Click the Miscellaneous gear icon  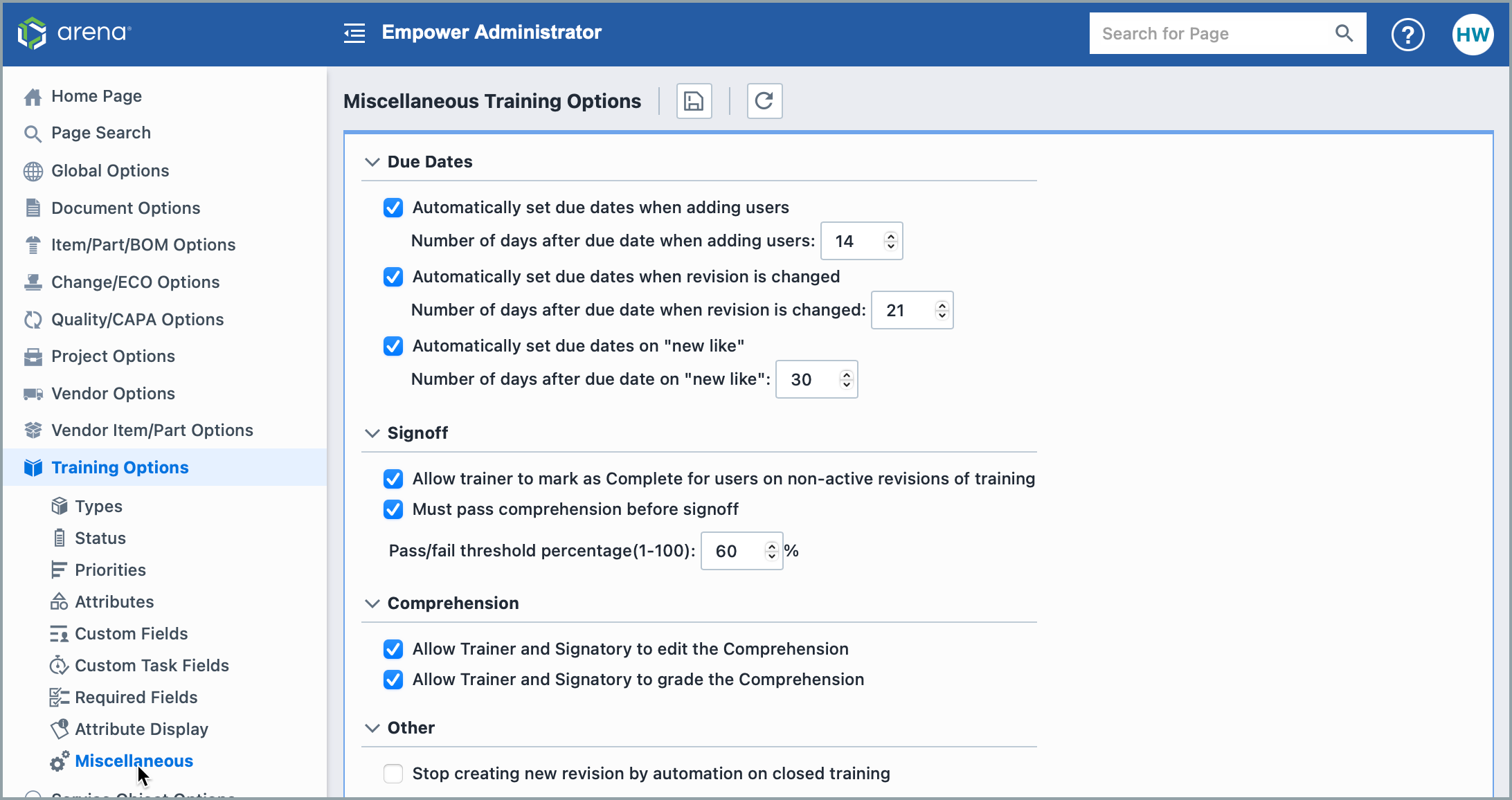pyautogui.click(x=60, y=761)
